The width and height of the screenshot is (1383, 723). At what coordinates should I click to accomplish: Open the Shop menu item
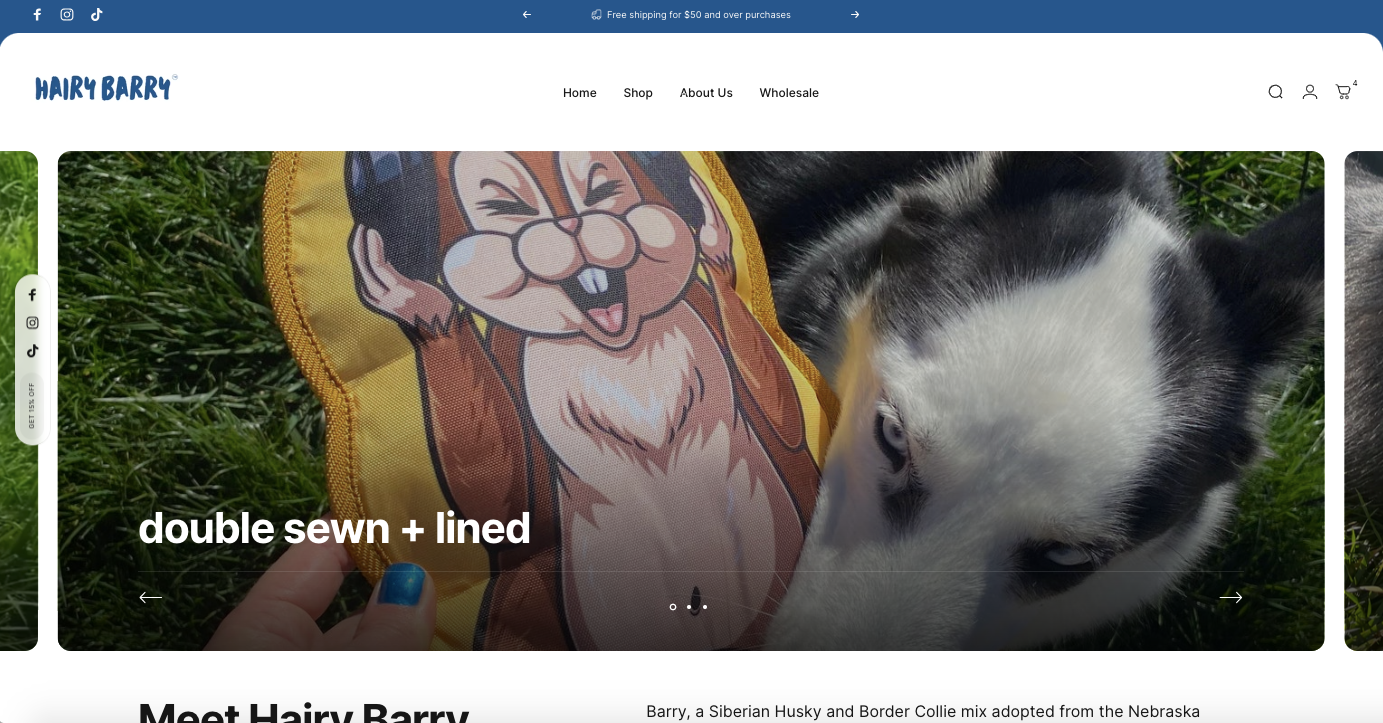coord(638,93)
